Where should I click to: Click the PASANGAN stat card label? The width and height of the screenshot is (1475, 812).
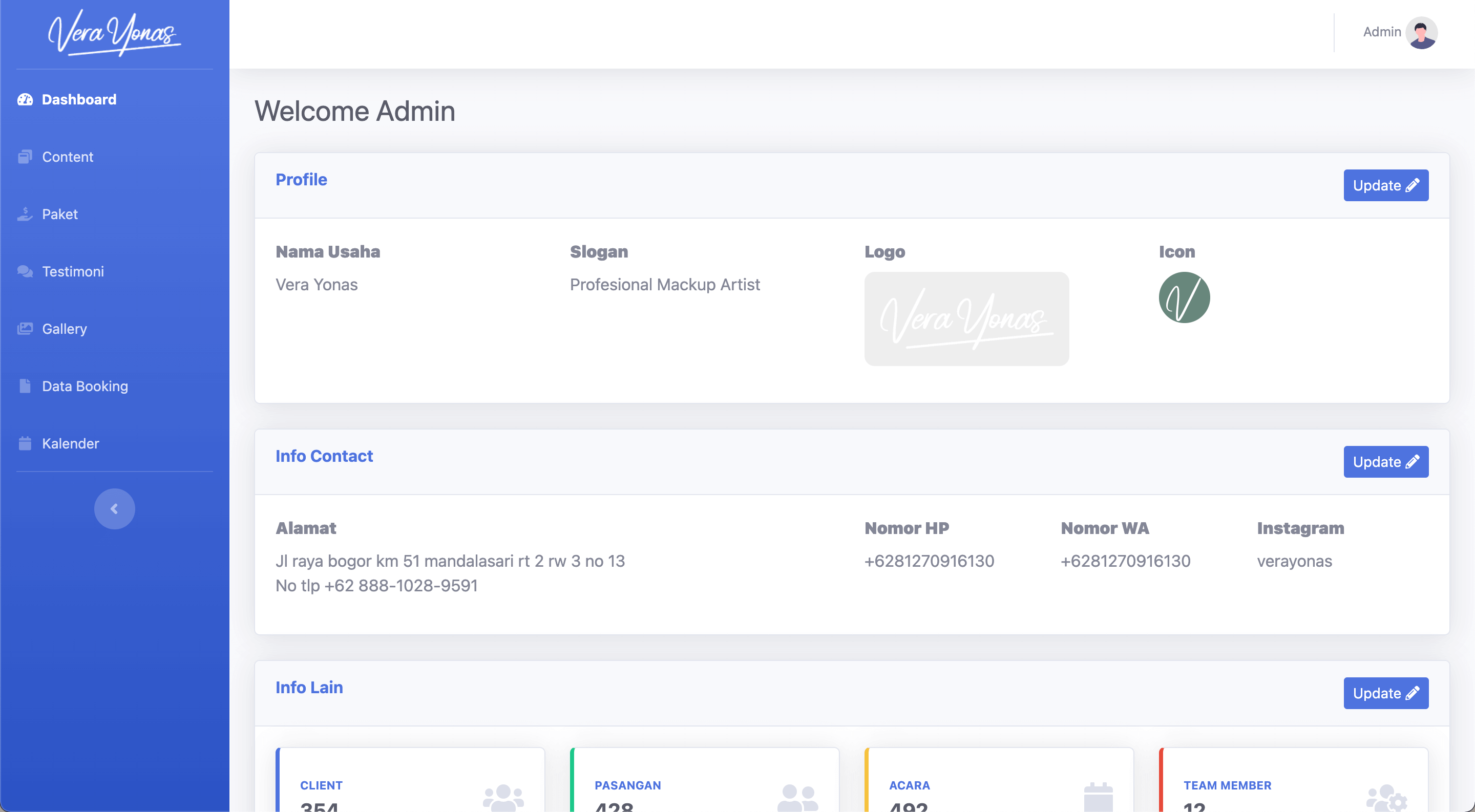click(627, 785)
